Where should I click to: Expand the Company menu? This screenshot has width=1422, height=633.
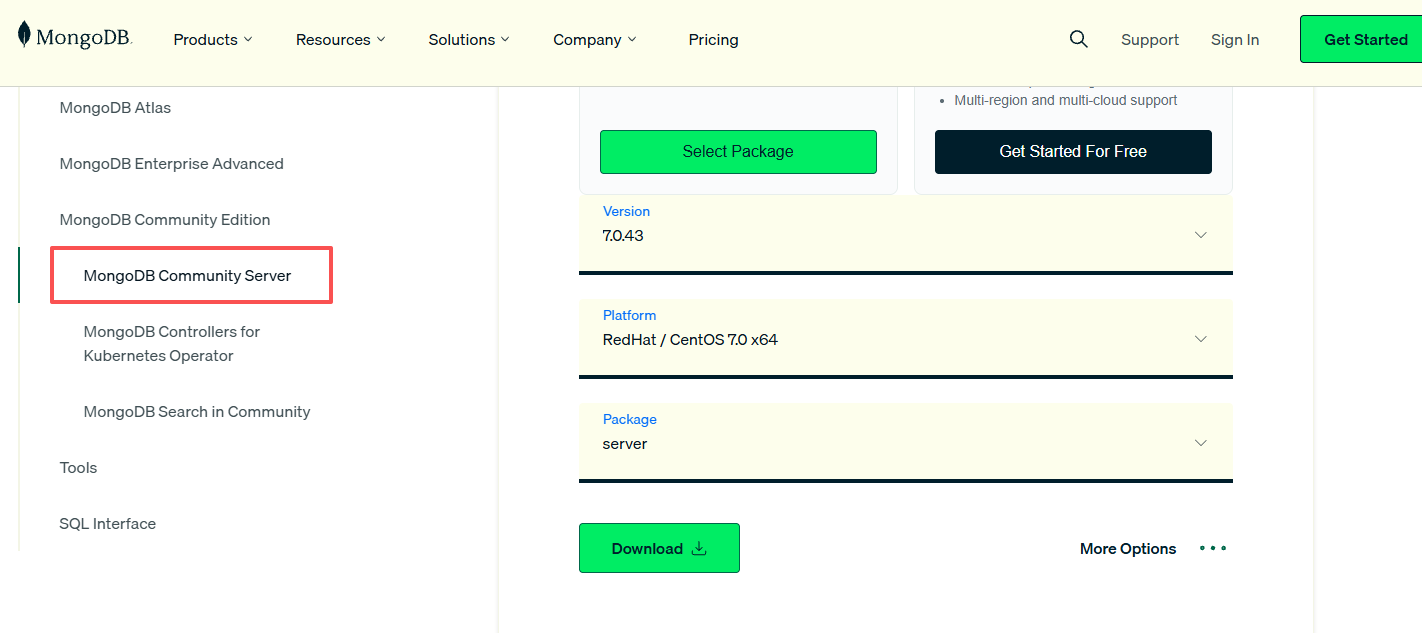594,40
